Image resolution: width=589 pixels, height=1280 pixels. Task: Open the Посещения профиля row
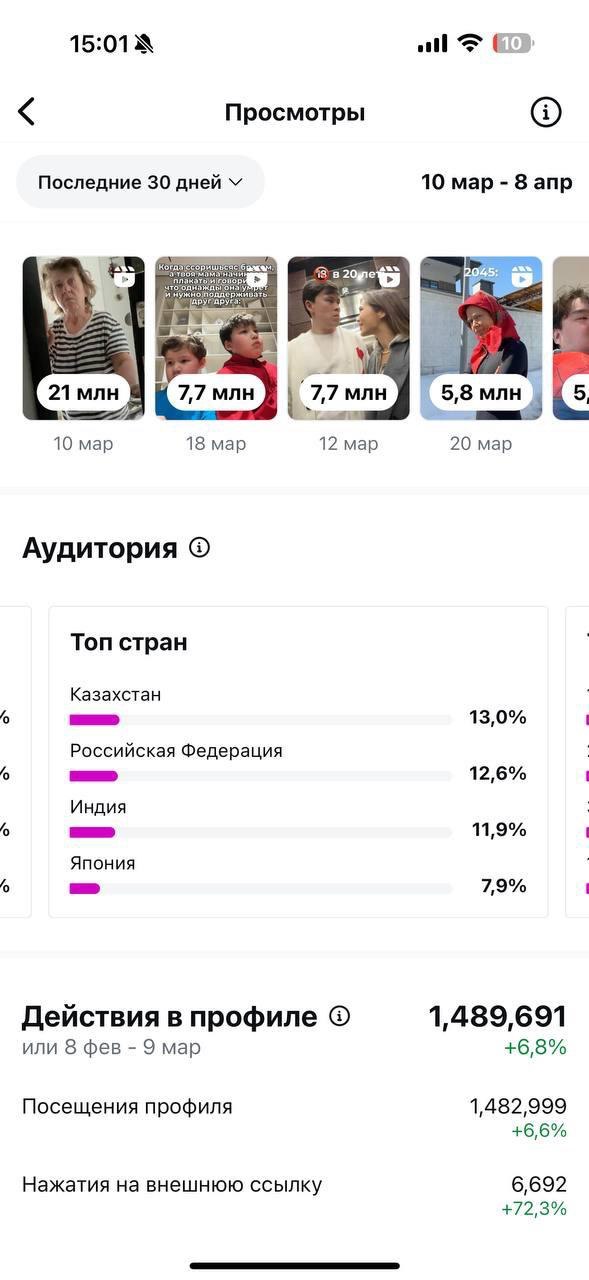click(294, 1117)
